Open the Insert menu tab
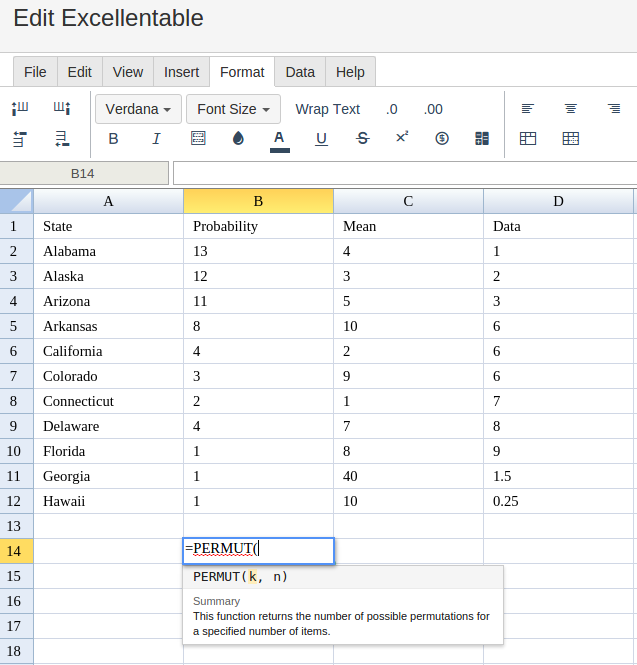Viewport: 637px width, 665px height. (181, 72)
